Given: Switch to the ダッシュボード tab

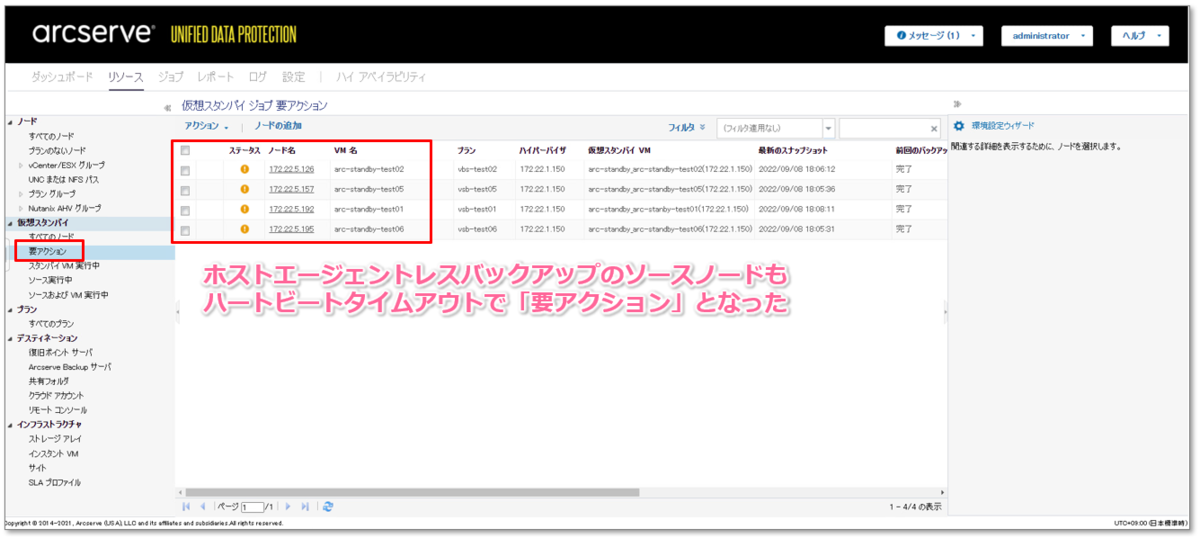Looking at the screenshot, I should point(62,77).
